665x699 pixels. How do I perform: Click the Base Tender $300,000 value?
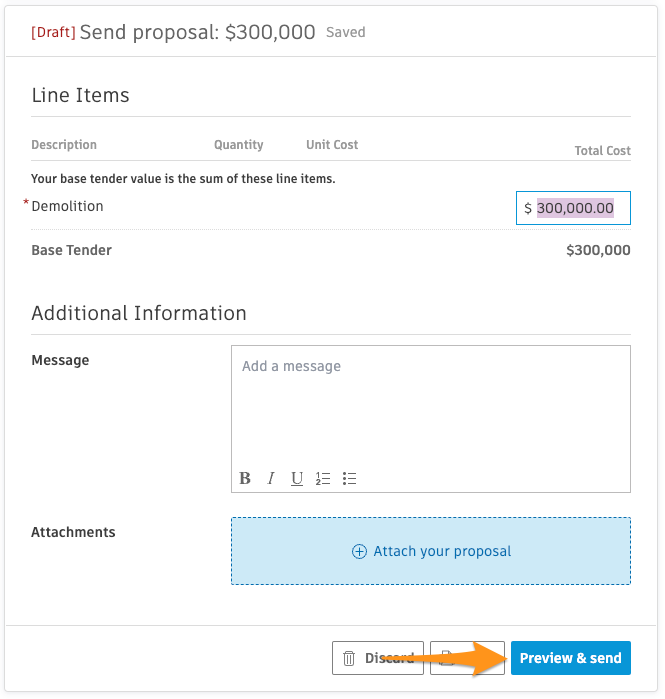pyautogui.click(x=598, y=250)
